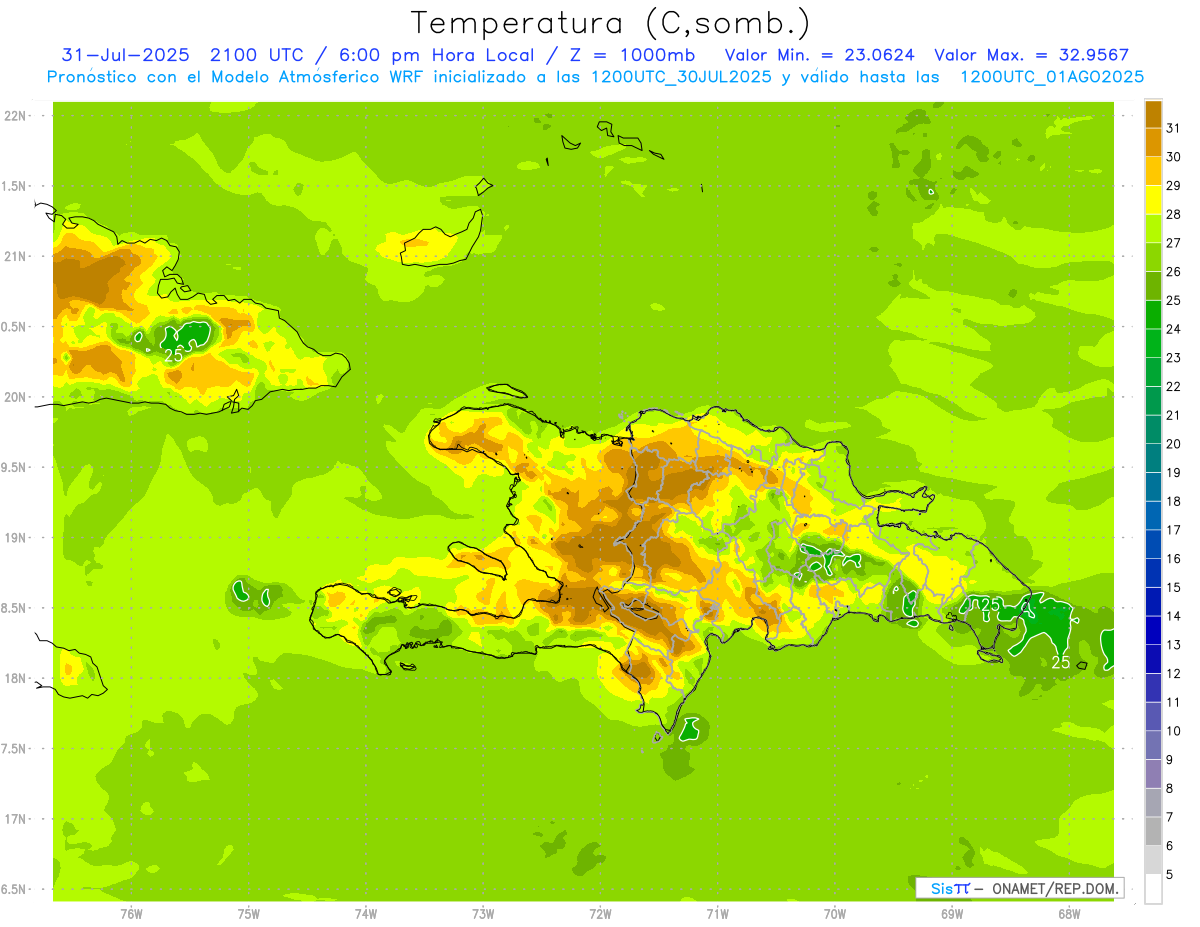1200x927 pixels.
Task: Click the color scale value 26
Action: point(1173,272)
